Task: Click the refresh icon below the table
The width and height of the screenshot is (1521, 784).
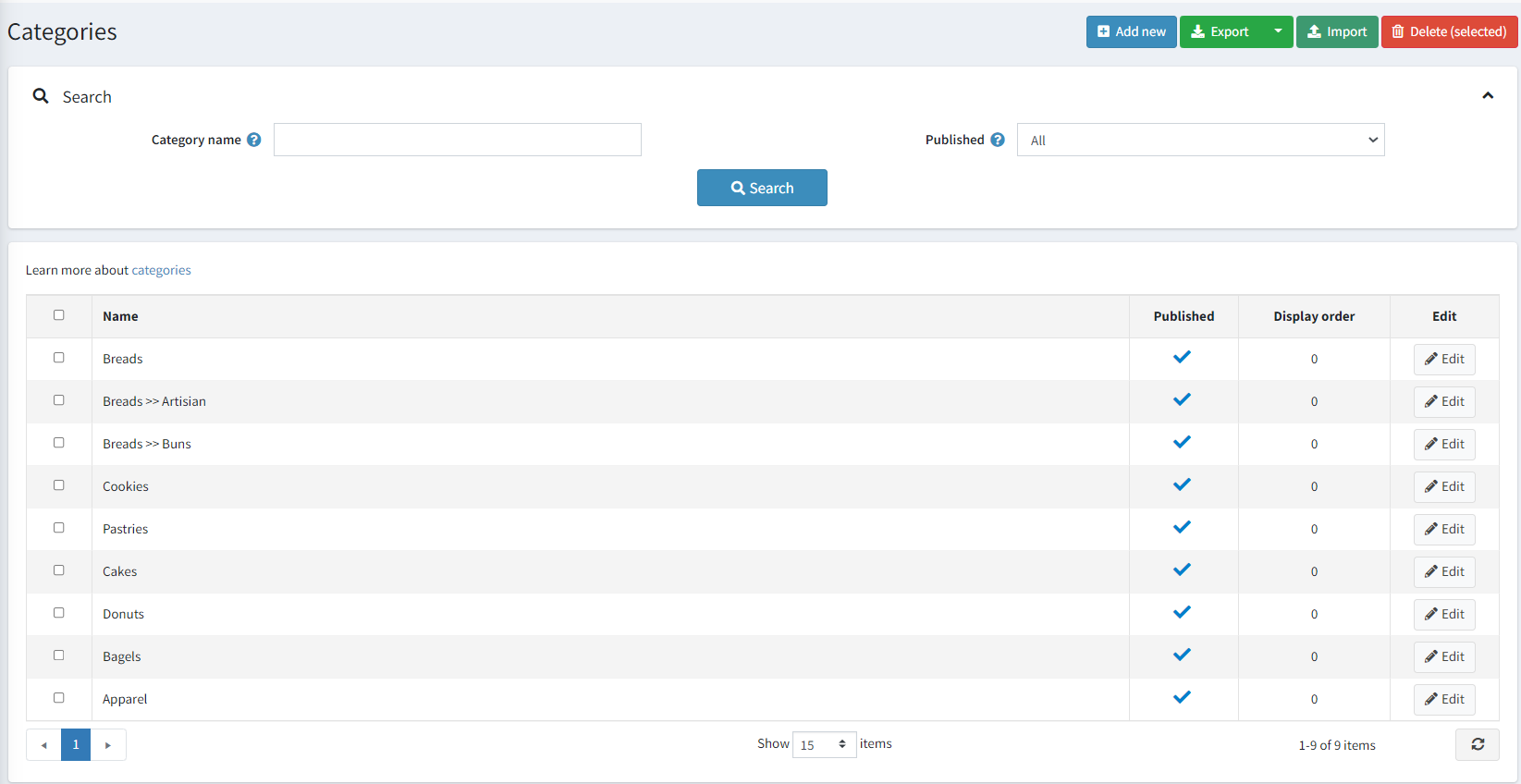Action: [x=1477, y=744]
